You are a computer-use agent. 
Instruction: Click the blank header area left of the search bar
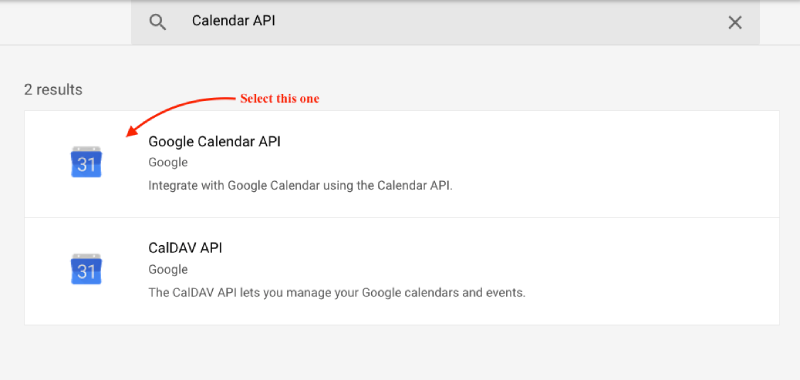coord(65,22)
